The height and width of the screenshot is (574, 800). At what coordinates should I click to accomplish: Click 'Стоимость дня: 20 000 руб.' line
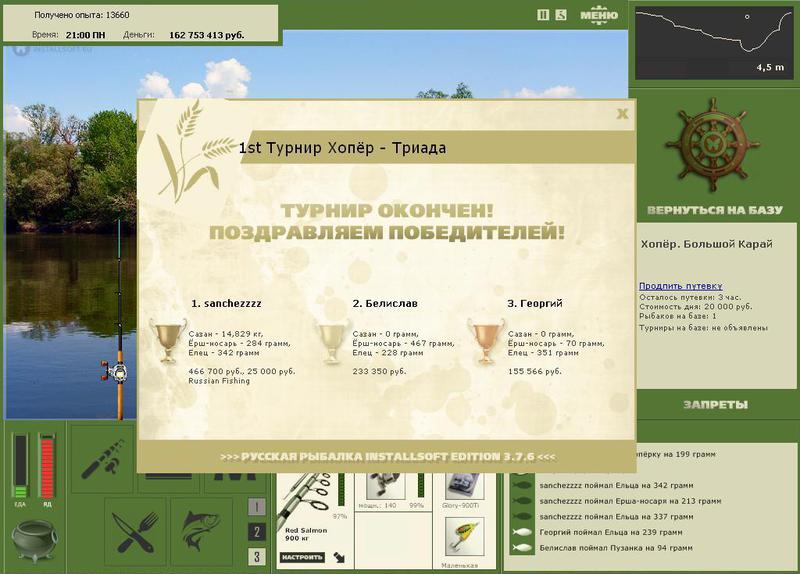pyautogui.click(x=696, y=307)
